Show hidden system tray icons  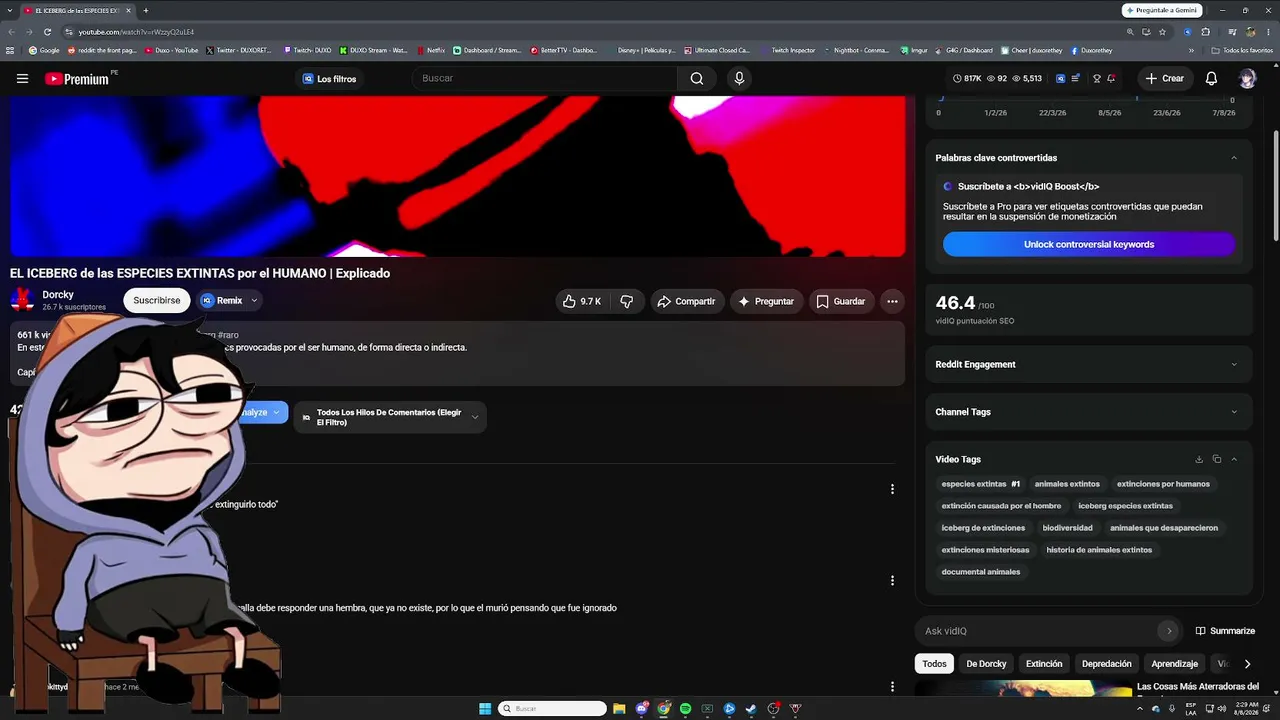(x=1141, y=709)
